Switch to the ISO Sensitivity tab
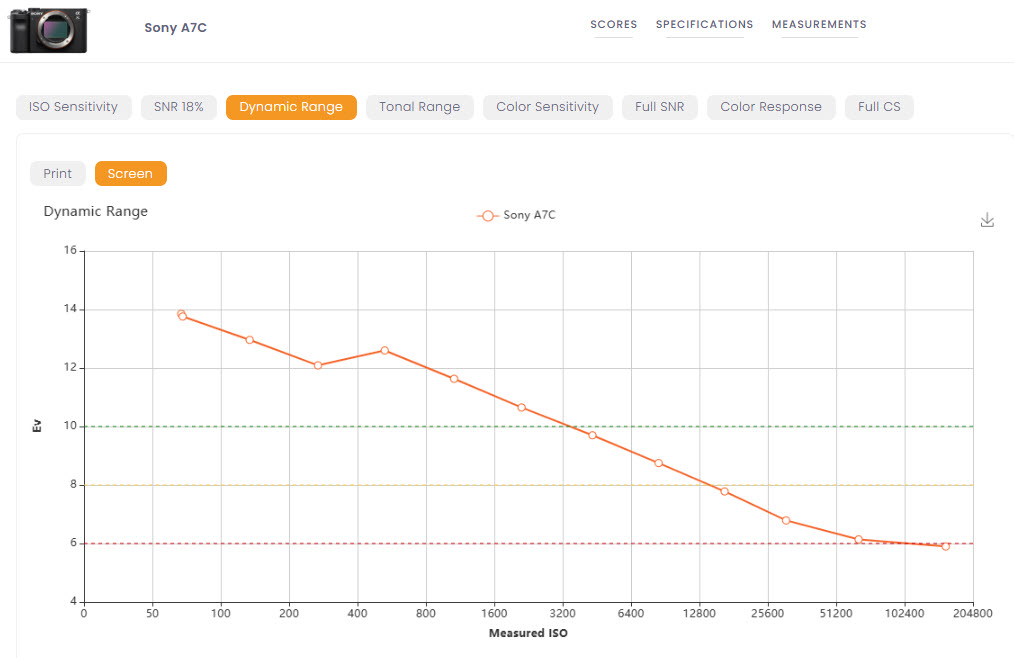The height and width of the screenshot is (658, 1014). click(x=74, y=107)
